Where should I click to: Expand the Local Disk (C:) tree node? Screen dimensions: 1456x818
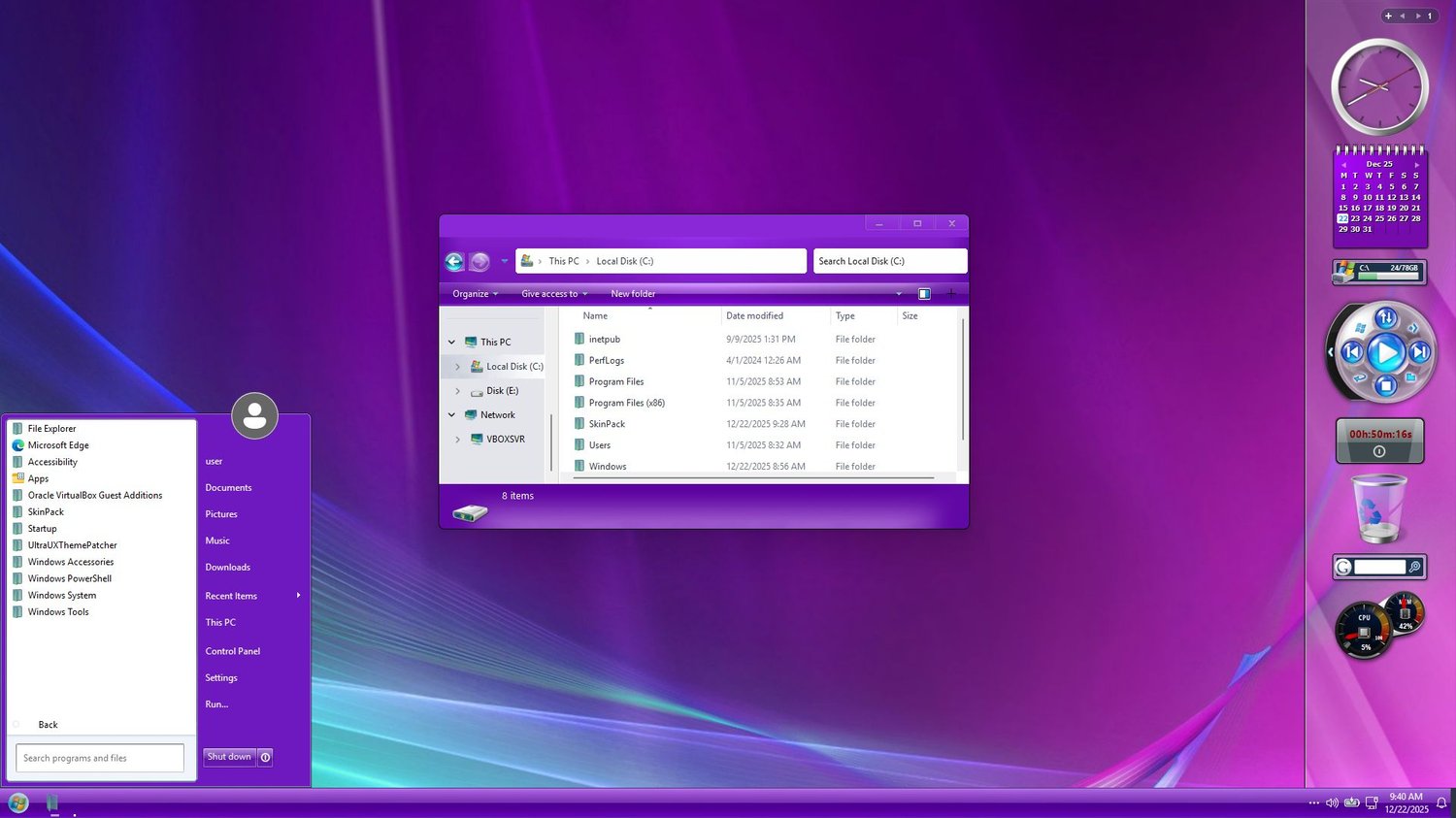click(457, 367)
